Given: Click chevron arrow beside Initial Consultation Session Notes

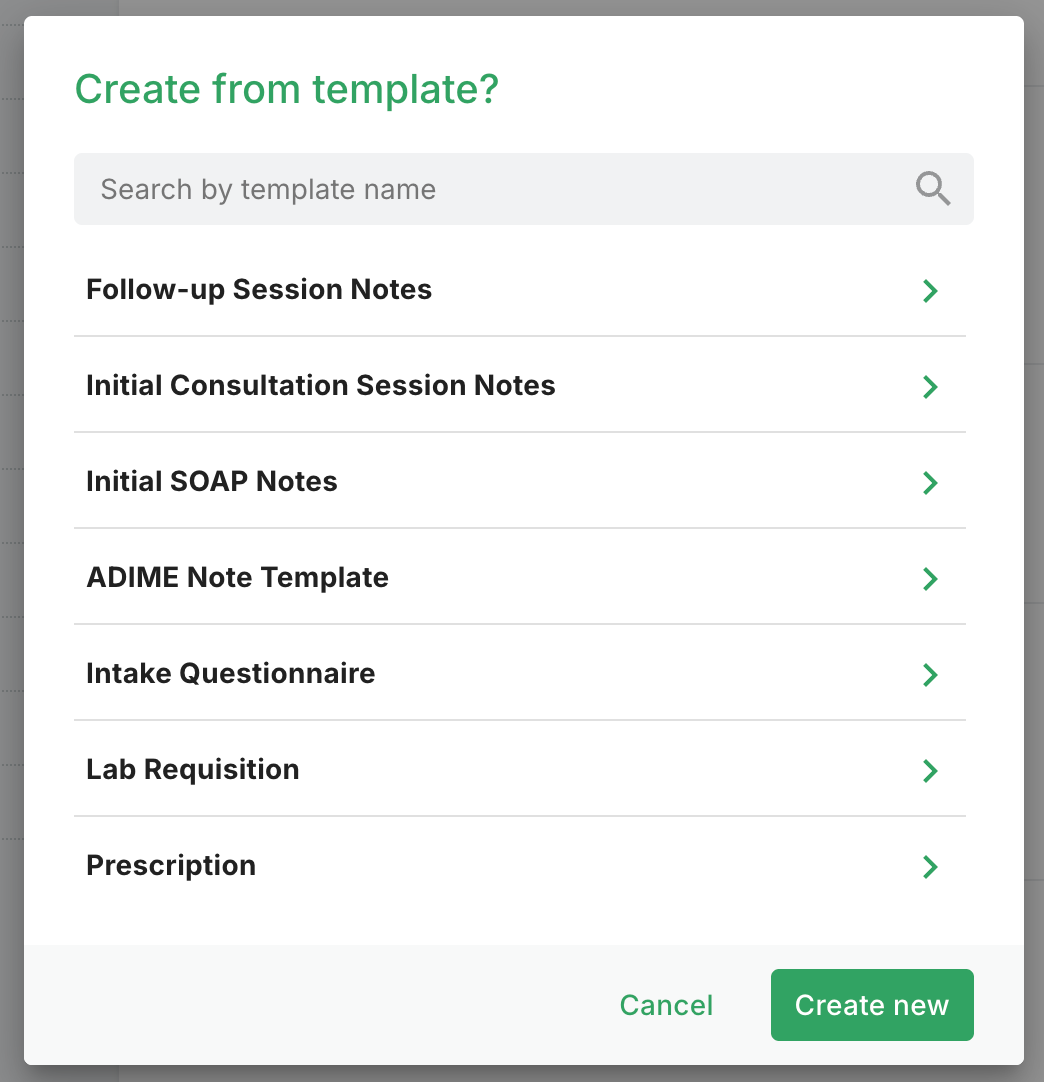Looking at the screenshot, I should (x=930, y=387).
